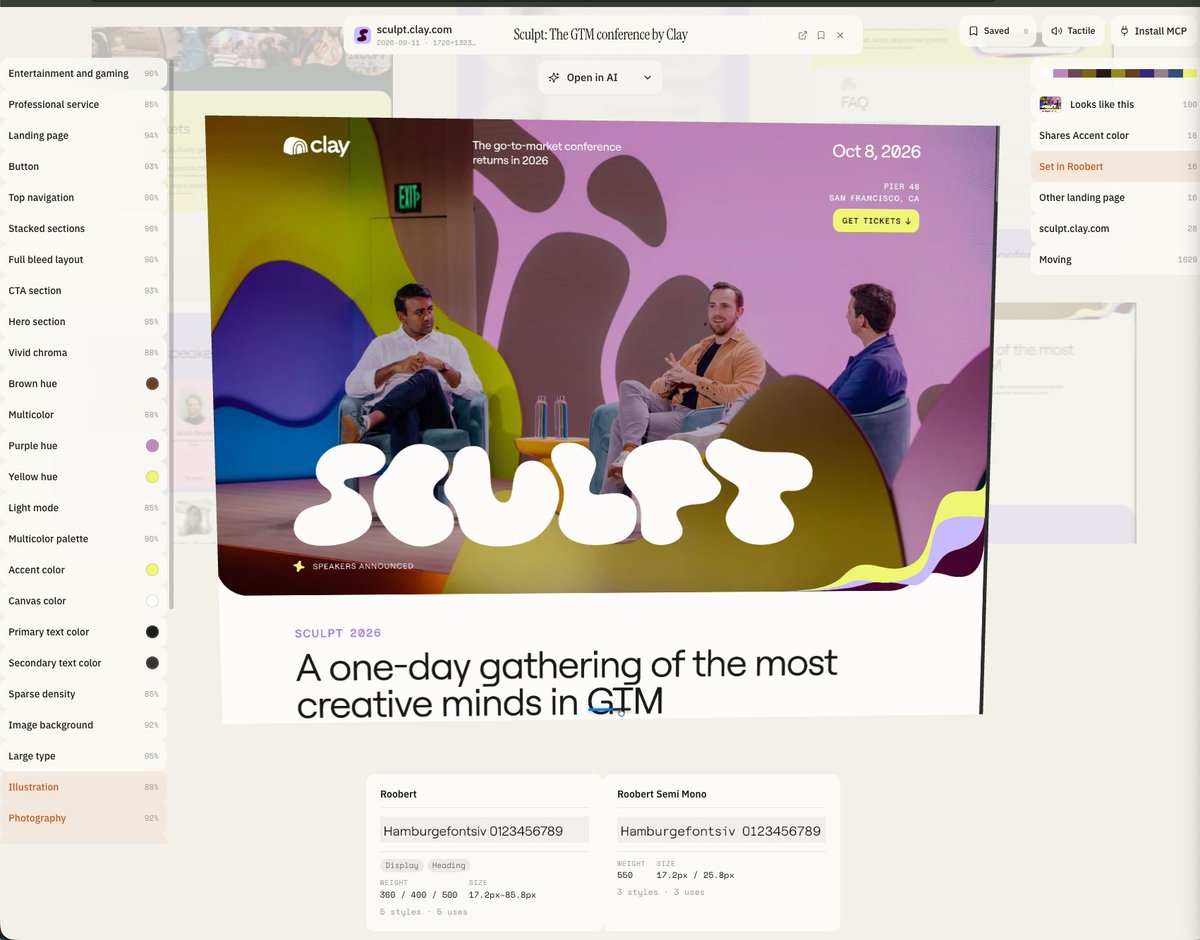Click the sculpt.clay.com purple site favicon
1200x940 pixels.
[362, 35]
